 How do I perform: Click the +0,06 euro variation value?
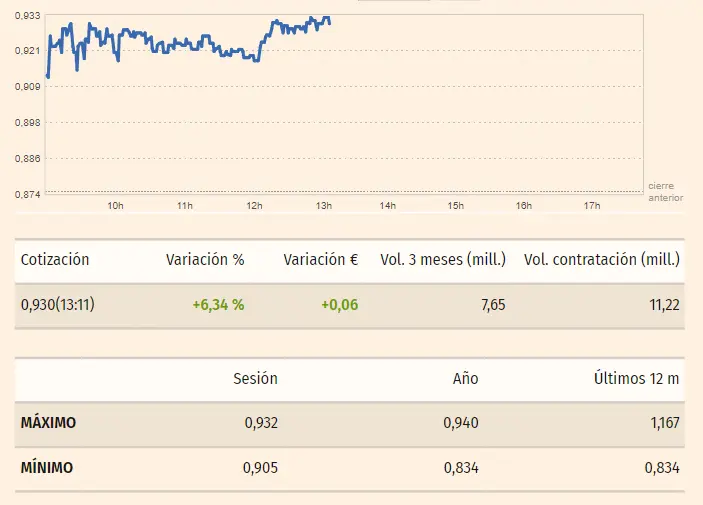(x=339, y=305)
